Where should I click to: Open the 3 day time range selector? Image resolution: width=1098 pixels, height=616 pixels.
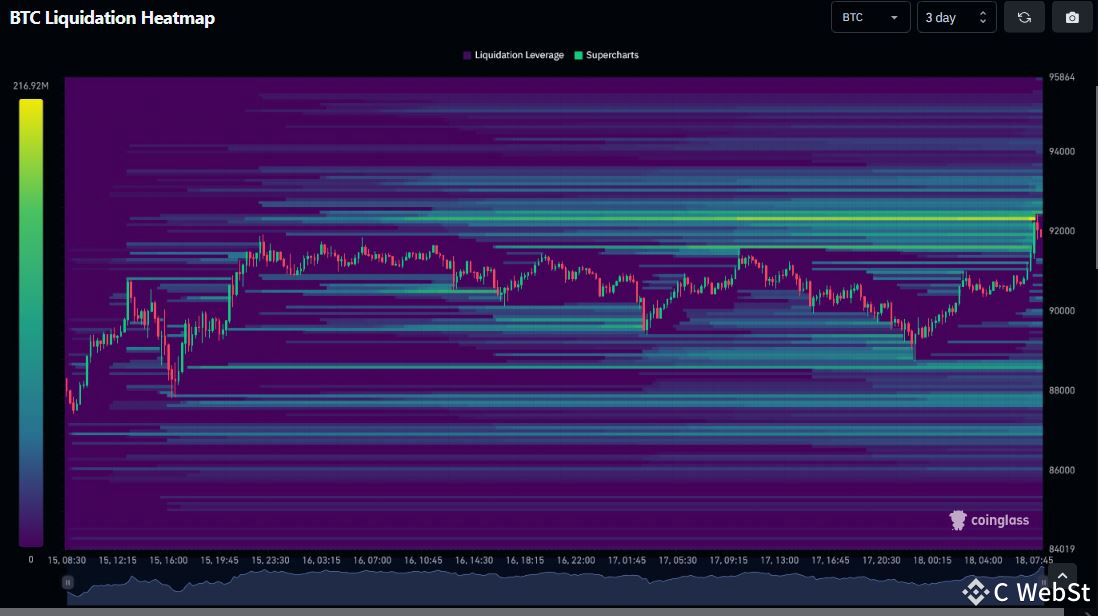pyautogui.click(x=957, y=18)
